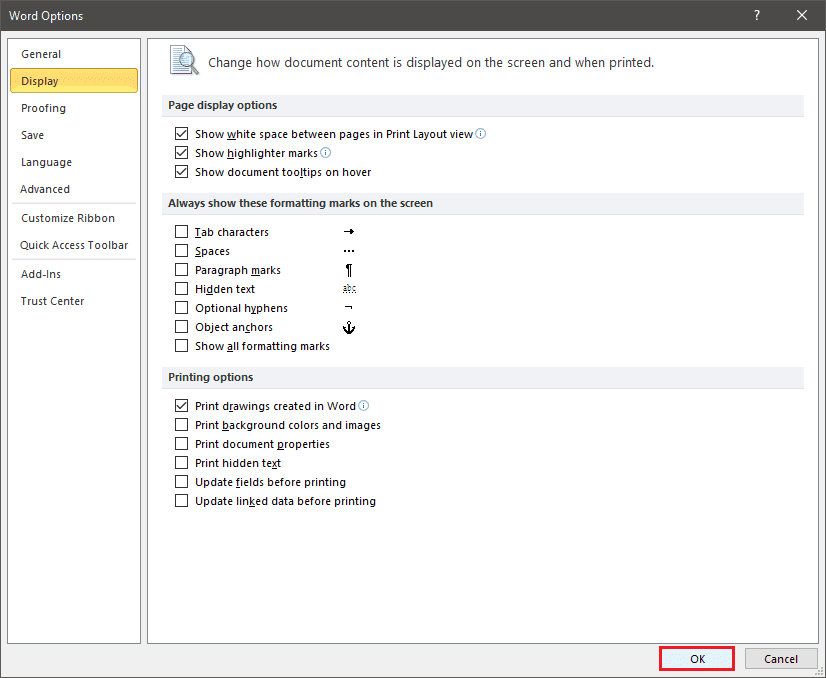Enable the Tab characters checkbox

181,232
